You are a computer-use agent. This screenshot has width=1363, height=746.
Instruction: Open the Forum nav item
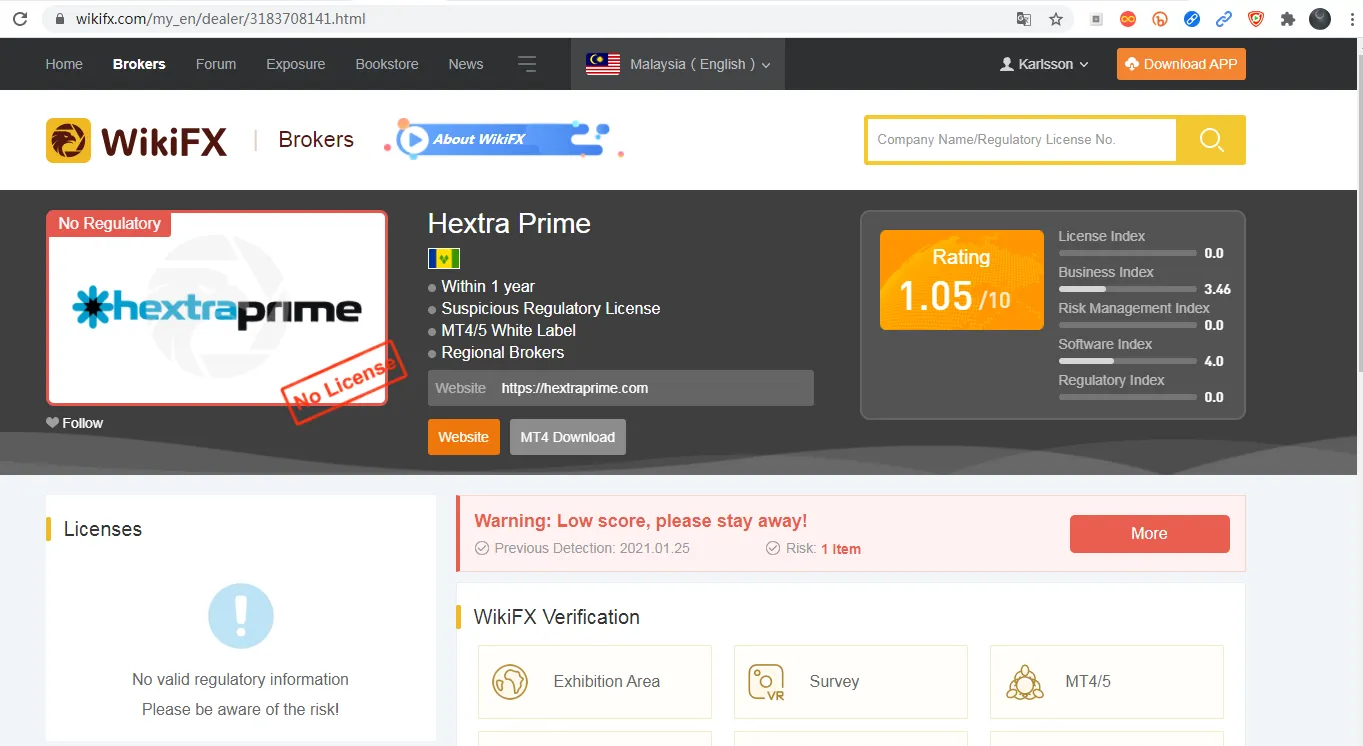click(x=216, y=64)
